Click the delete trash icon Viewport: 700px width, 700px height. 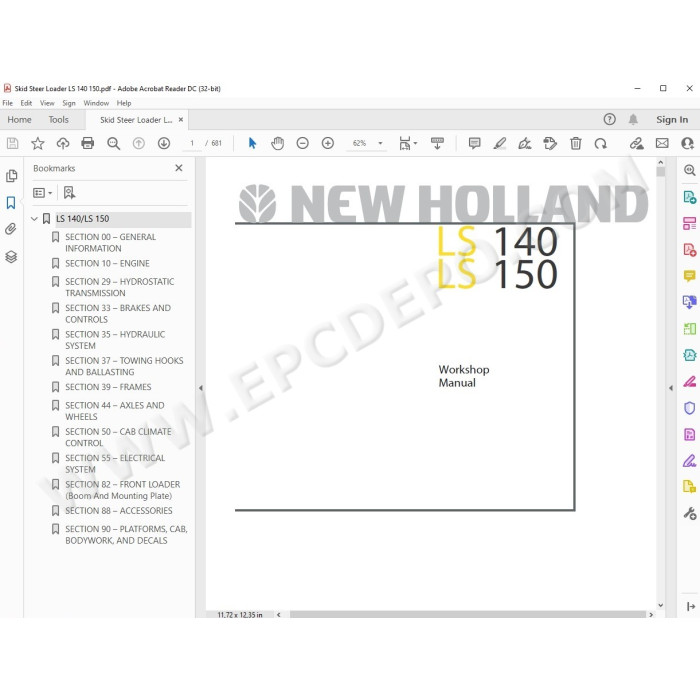click(575, 143)
